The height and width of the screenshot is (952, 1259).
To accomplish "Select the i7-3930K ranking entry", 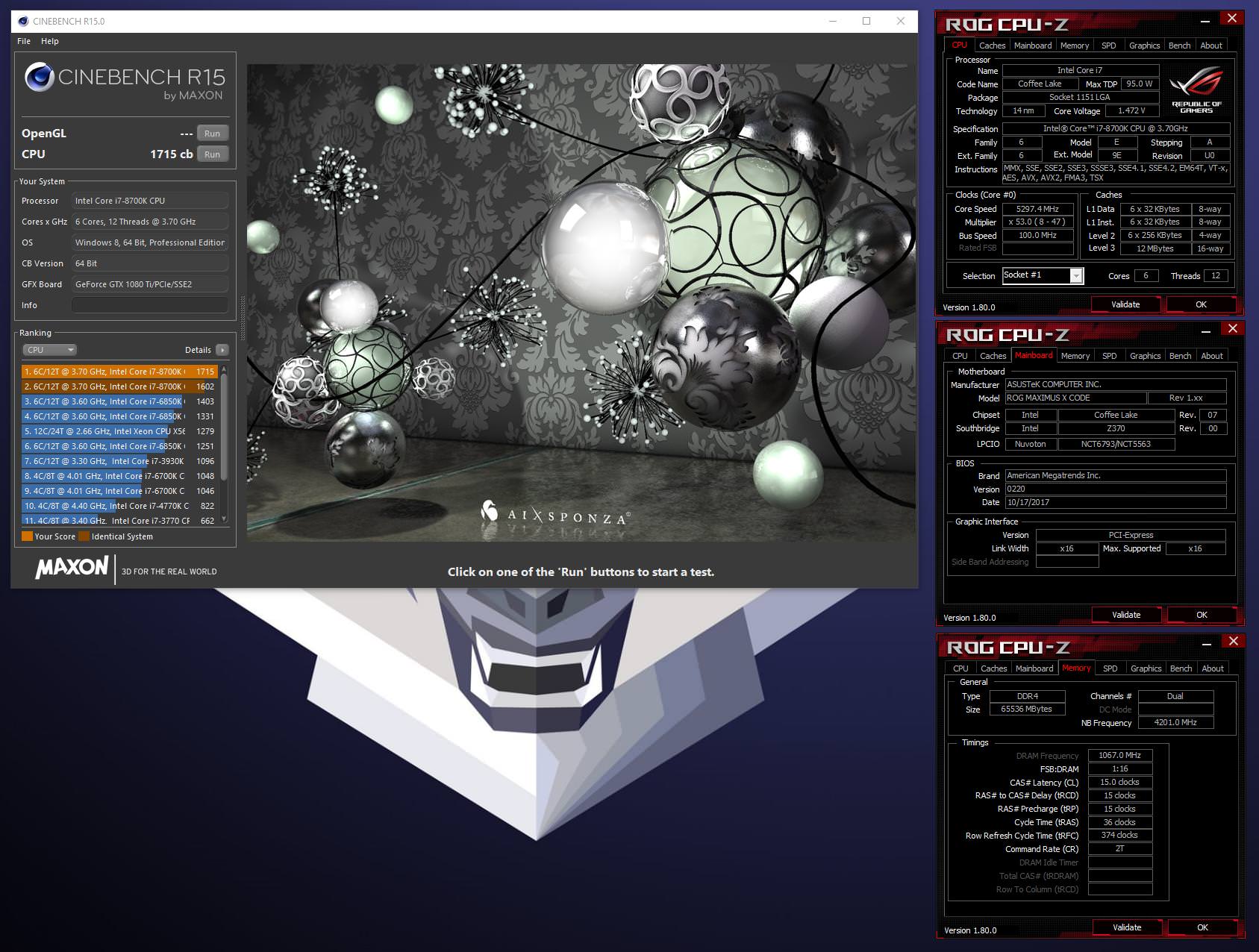I will coord(119,461).
